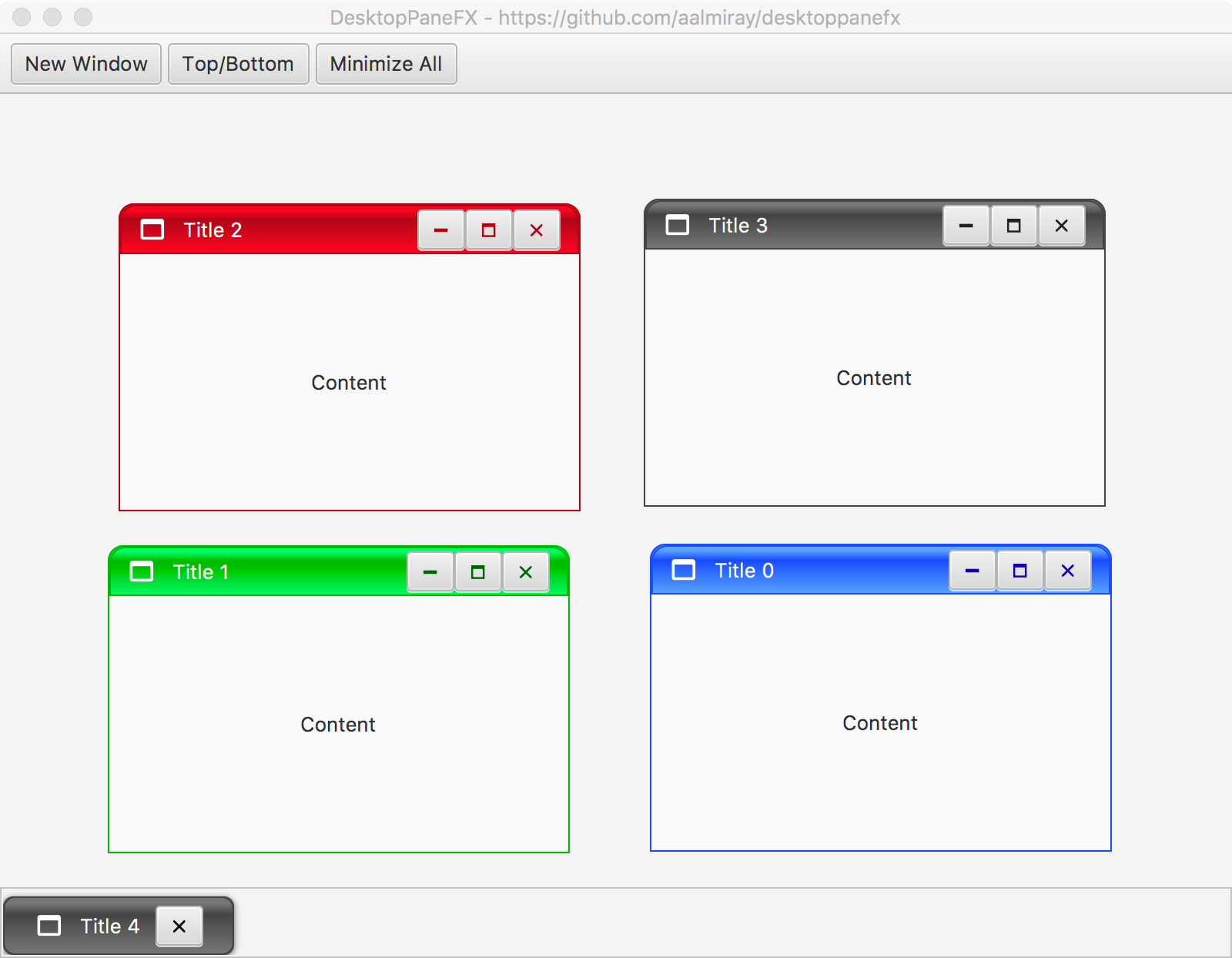Select the Title 2 title bar text

(213, 229)
